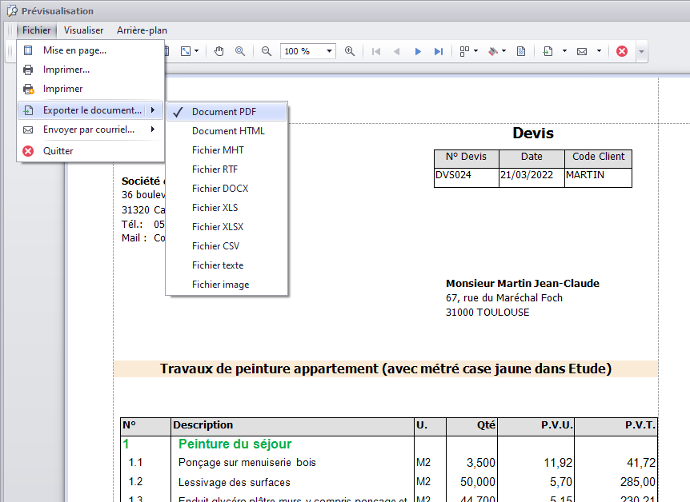The width and height of the screenshot is (690, 502).
Task: Open the Arrière-plan menu
Action: click(x=142, y=30)
